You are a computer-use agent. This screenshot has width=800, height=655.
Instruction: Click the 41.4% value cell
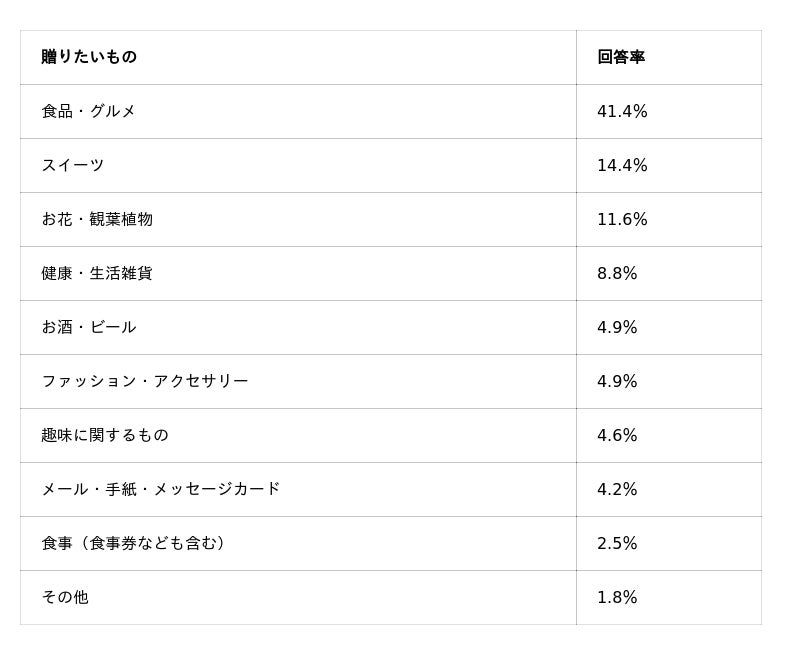click(x=622, y=111)
